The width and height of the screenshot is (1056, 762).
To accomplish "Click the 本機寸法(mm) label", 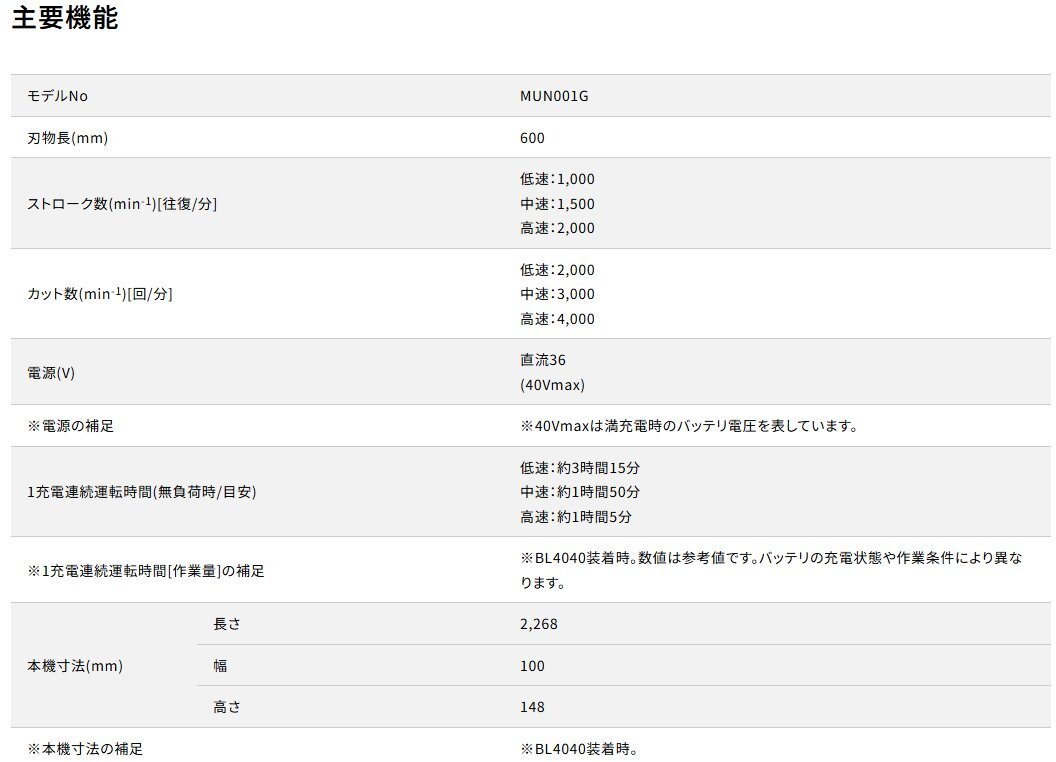I will [75, 666].
